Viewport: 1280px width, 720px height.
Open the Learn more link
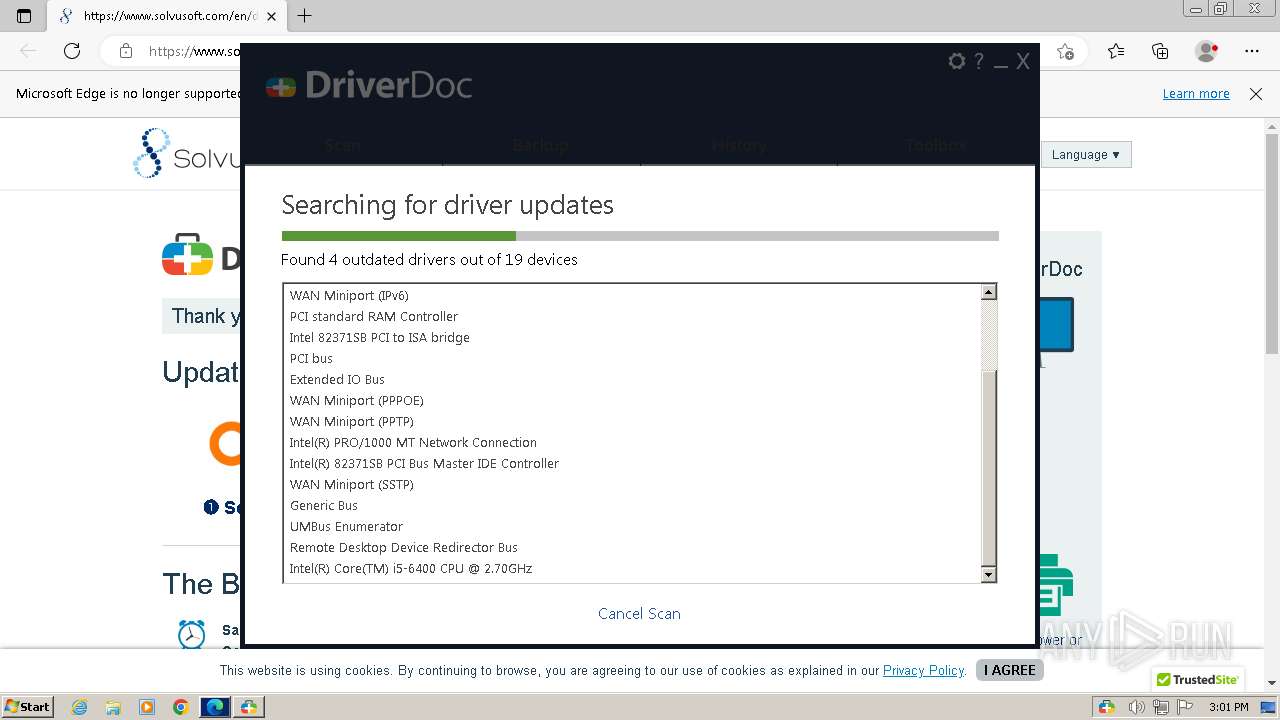pyautogui.click(x=1196, y=94)
